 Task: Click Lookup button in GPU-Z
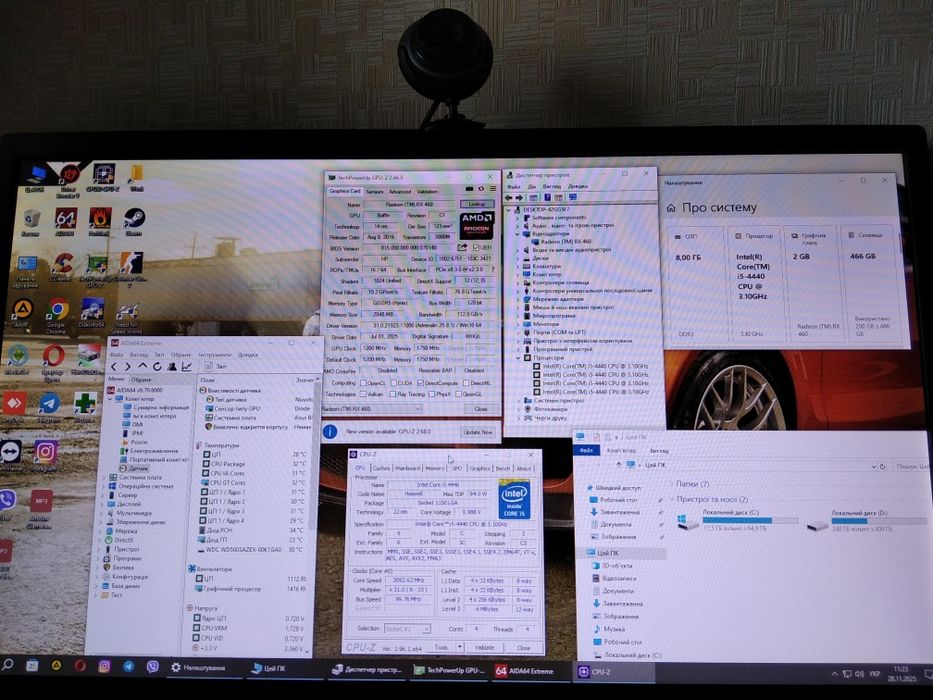(x=477, y=204)
